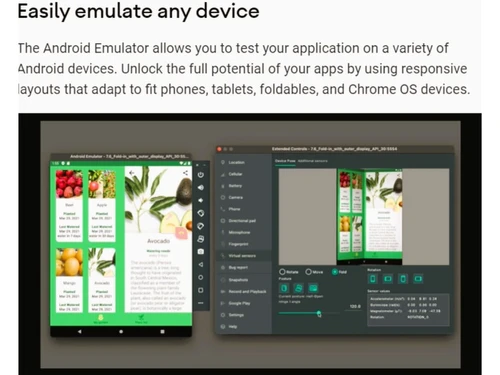Tap the pink add-plant floating button
Image resolution: width=500 pixels, height=375 pixels.
coord(181,234)
